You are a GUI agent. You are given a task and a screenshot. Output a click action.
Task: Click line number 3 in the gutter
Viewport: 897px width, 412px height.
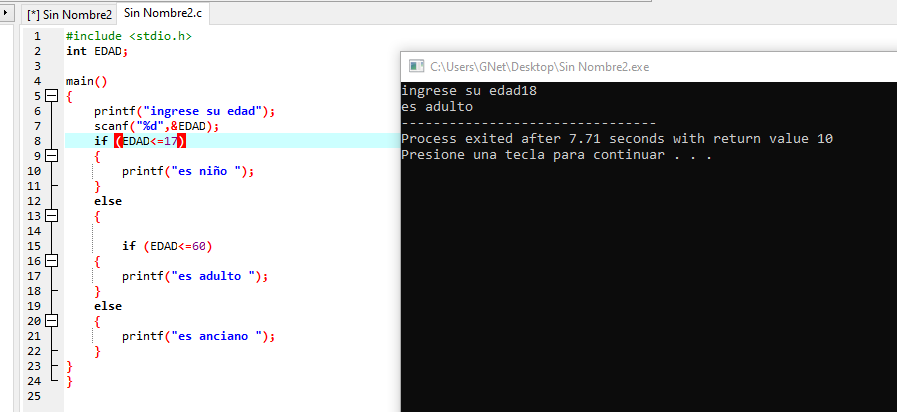click(x=37, y=66)
